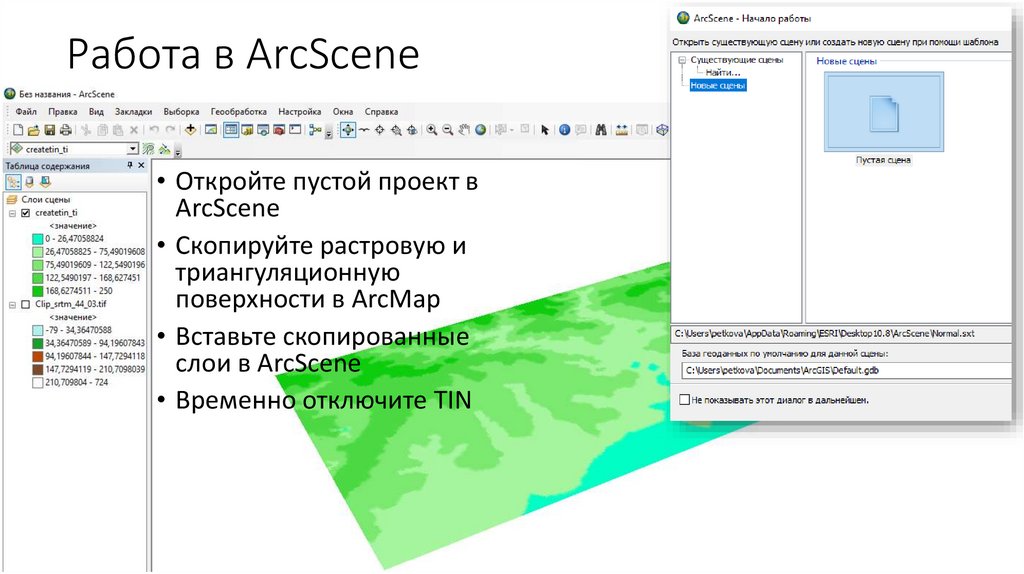Collapse the Clip_srtm_44_03.tif tree node
This screenshot has width=1024, height=574.
12,305
